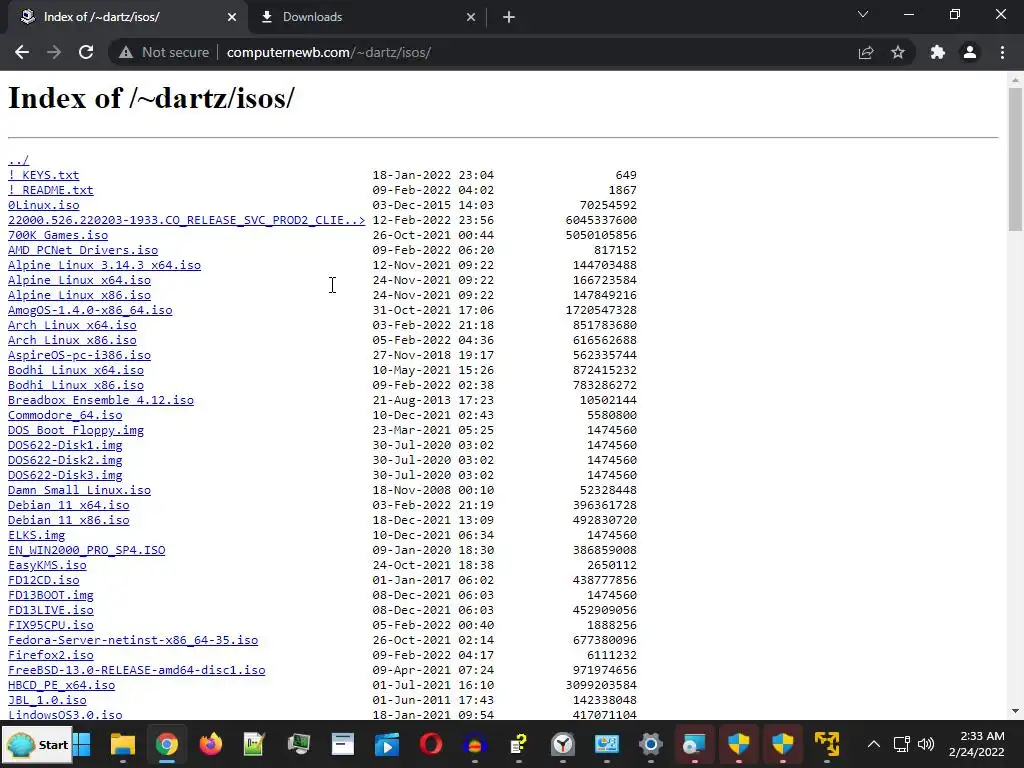Click the Commodore_64.iso link
Image resolution: width=1024 pixels, height=768 pixels.
65,415
